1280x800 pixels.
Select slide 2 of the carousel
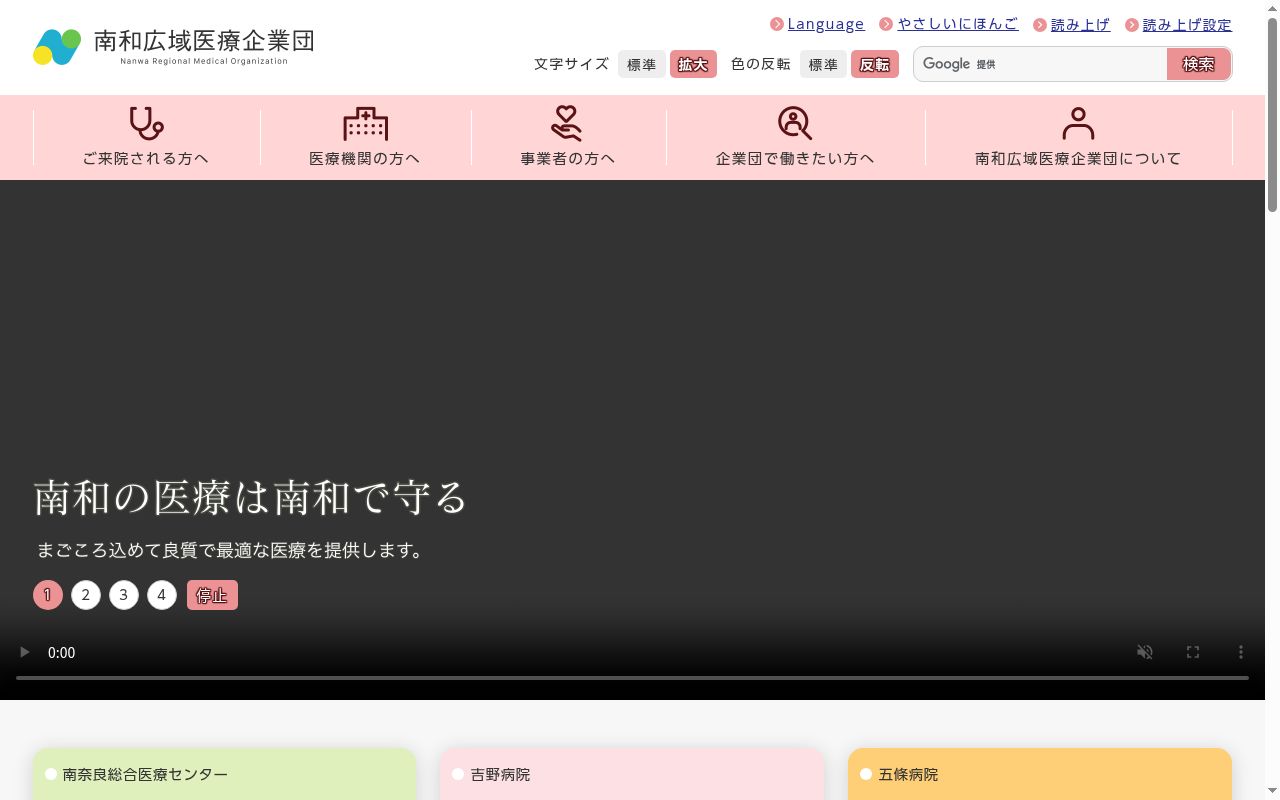tap(86, 595)
